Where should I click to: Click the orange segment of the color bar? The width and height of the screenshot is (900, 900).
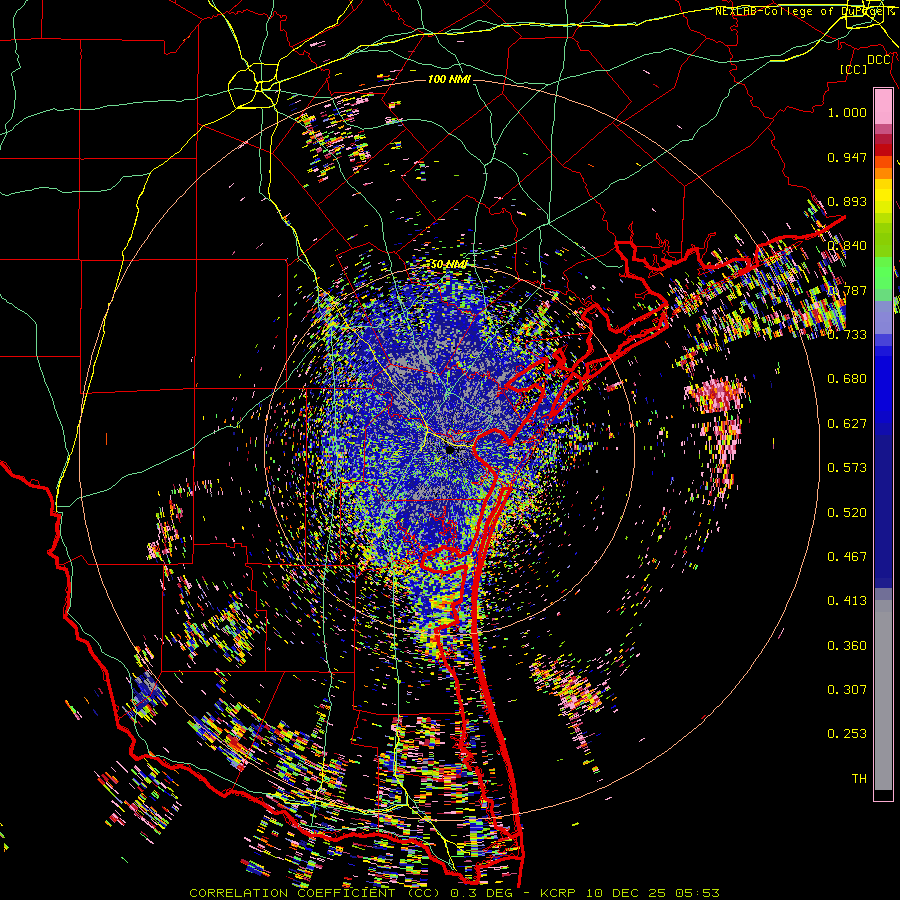883,173
